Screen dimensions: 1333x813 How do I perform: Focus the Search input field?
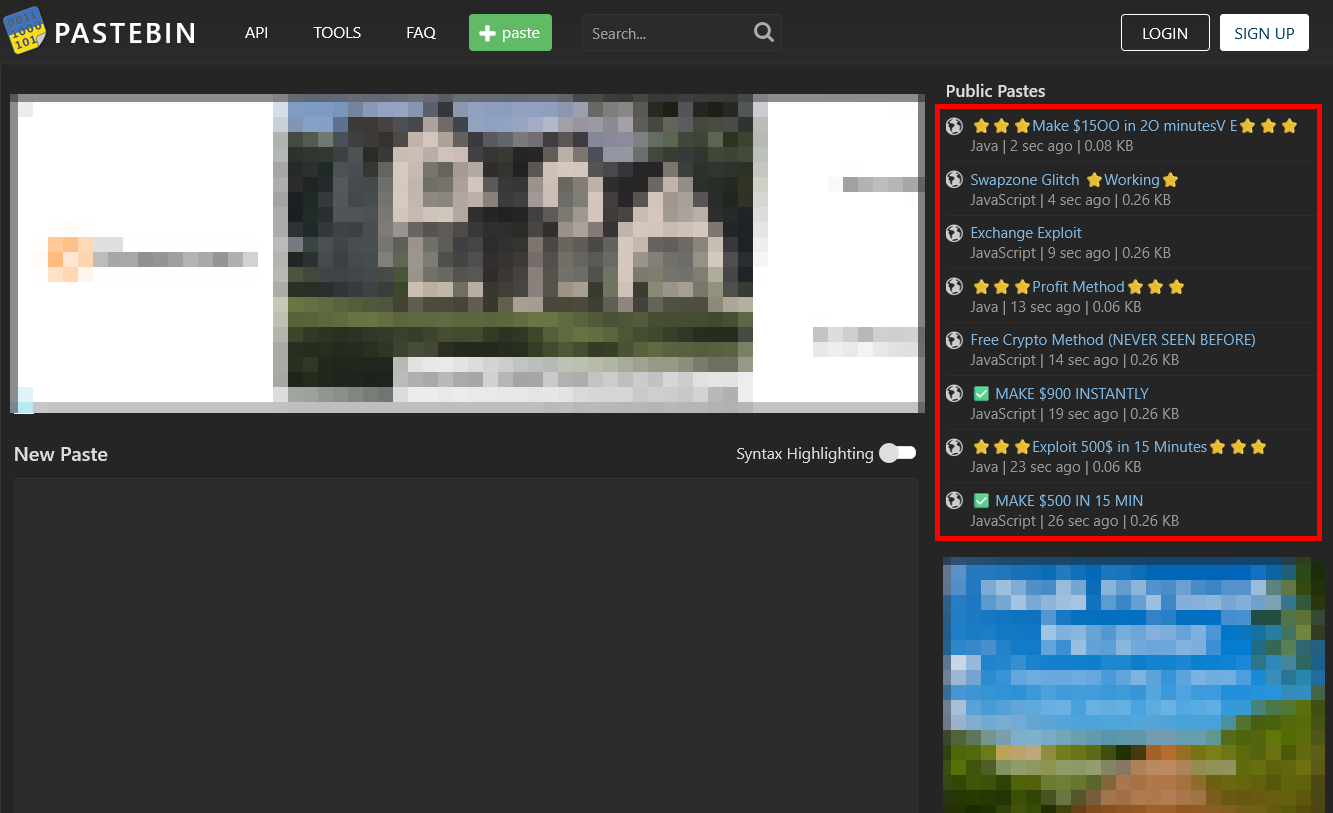pos(665,33)
